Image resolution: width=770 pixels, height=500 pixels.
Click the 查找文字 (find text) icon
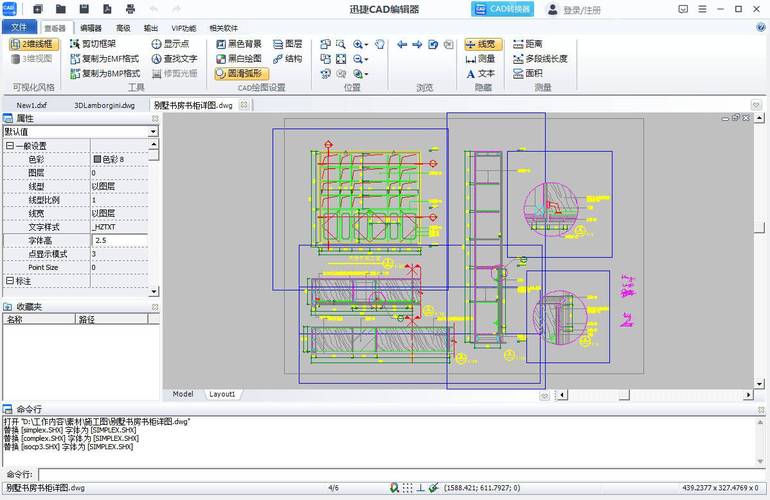tap(156, 59)
